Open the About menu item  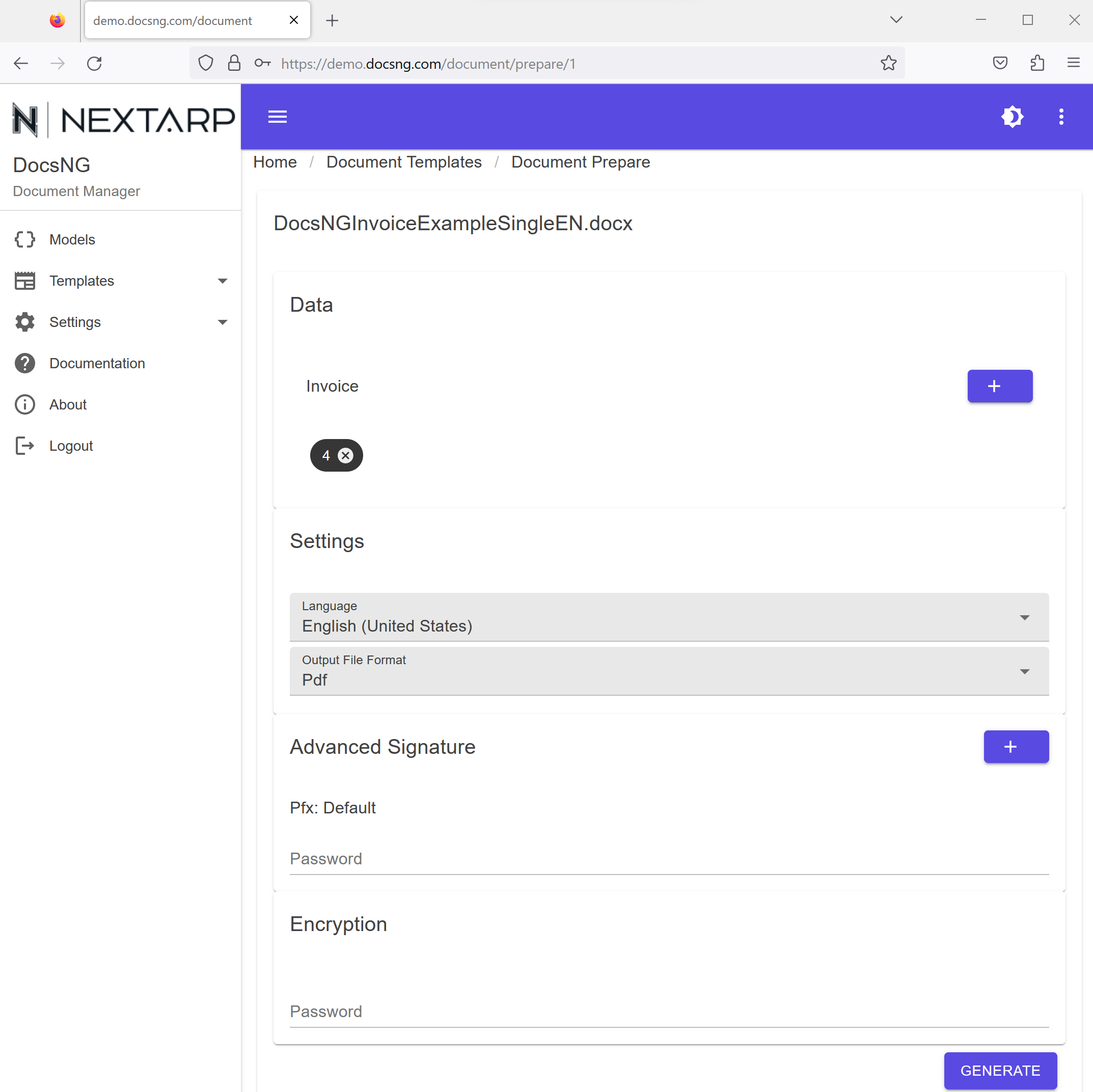click(x=68, y=404)
